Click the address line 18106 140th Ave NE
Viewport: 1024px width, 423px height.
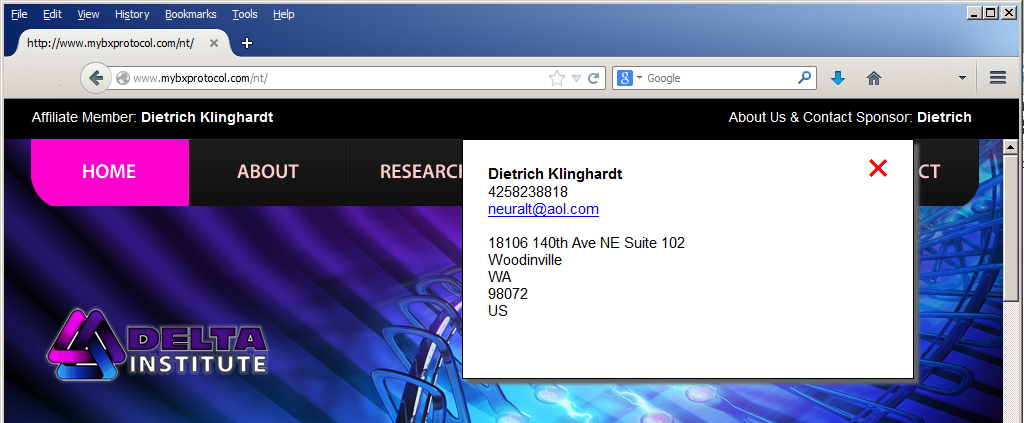[x=586, y=243]
